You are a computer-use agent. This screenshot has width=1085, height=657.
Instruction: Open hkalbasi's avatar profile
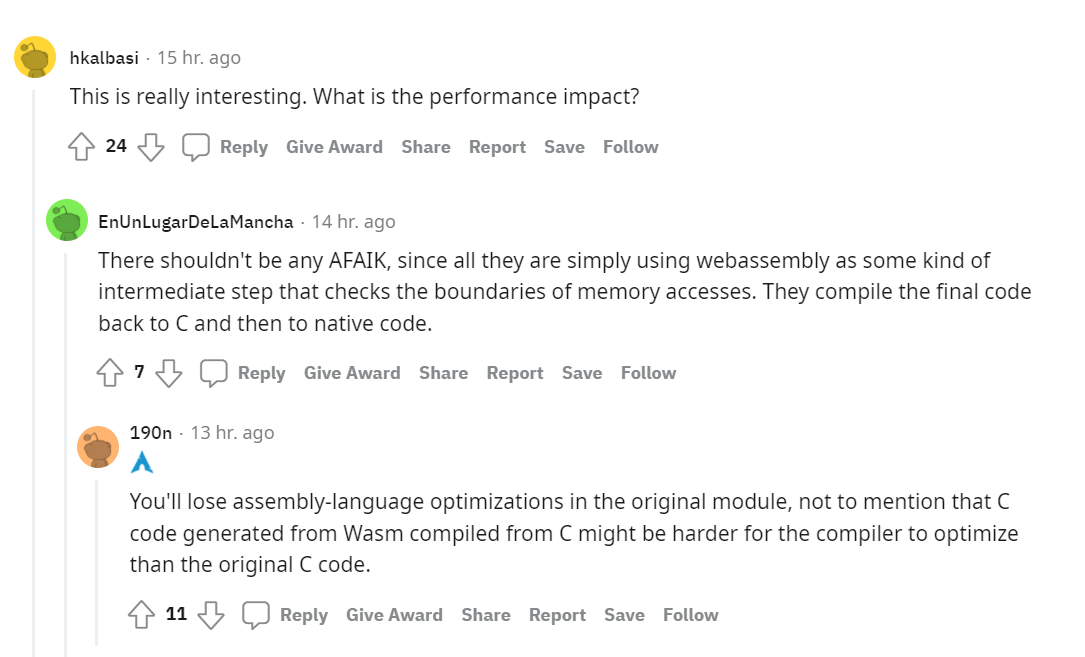35,57
